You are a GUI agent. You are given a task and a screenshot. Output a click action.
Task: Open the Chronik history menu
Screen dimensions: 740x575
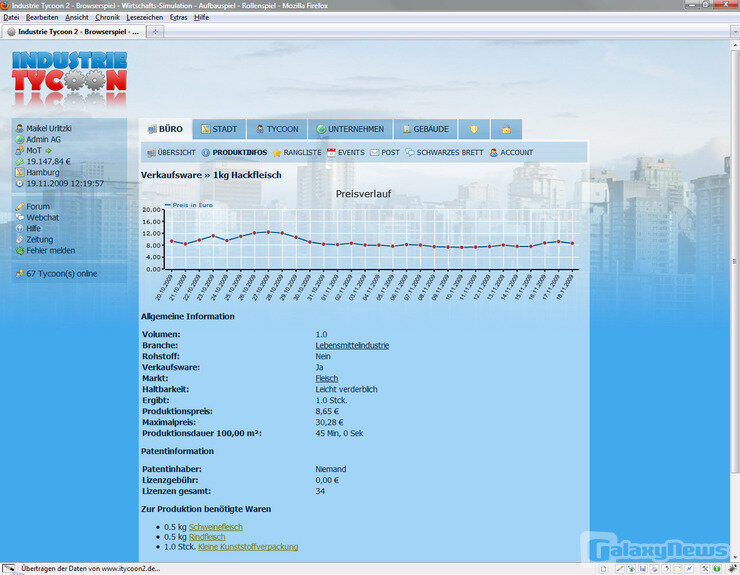tap(107, 17)
